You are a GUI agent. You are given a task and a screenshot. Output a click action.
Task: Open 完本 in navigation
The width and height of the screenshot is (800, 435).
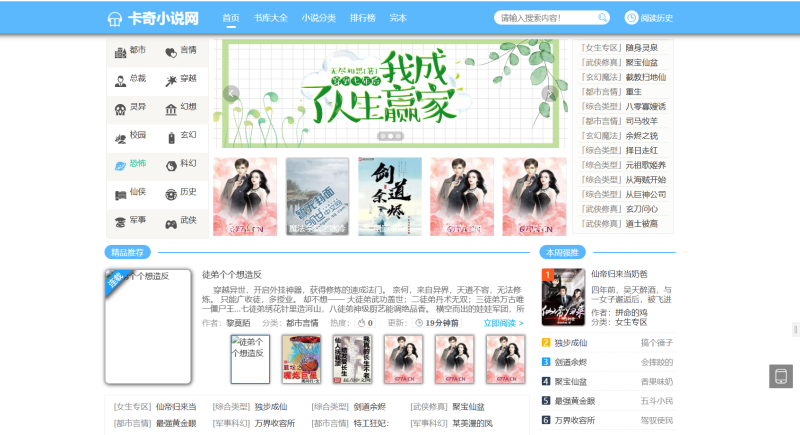pos(398,18)
